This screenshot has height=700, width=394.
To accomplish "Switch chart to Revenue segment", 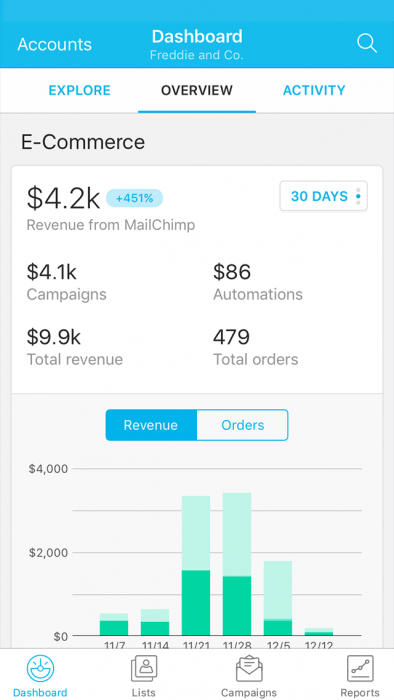I will coord(151,425).
